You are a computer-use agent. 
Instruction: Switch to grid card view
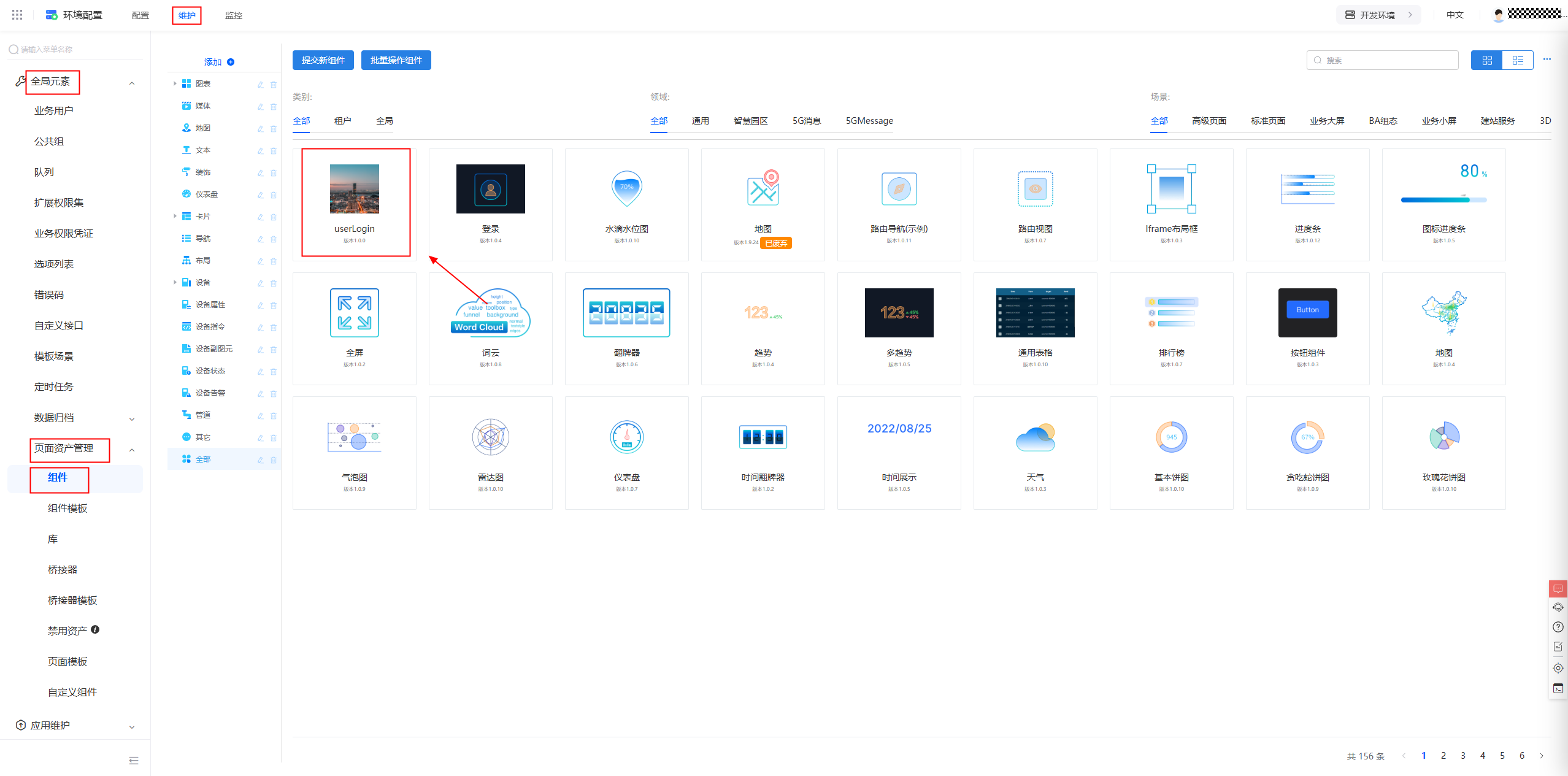(x=1486, y=60)
